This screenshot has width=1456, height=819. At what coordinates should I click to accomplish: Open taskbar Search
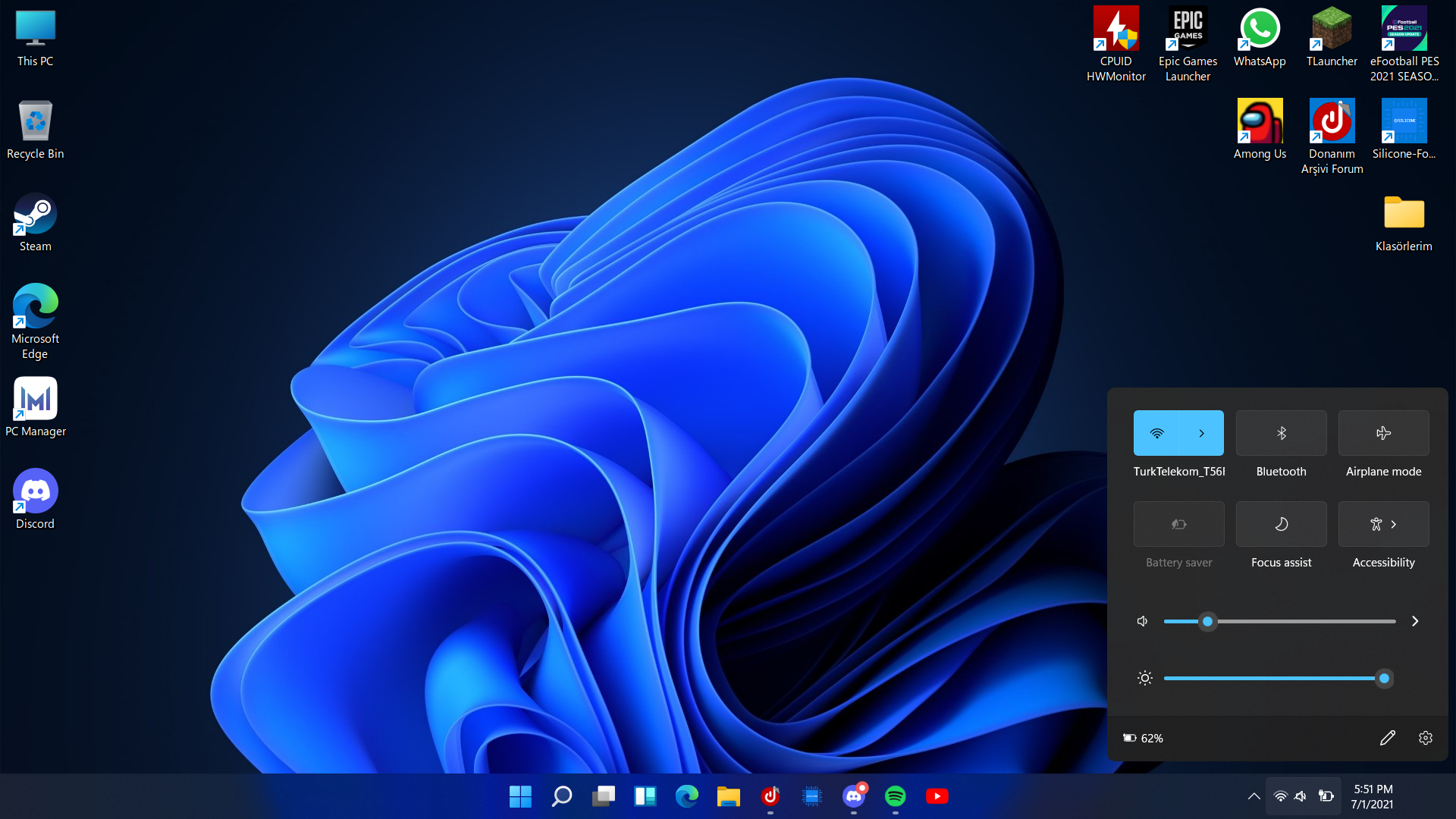pyautogui.click(x=562, y=796)
